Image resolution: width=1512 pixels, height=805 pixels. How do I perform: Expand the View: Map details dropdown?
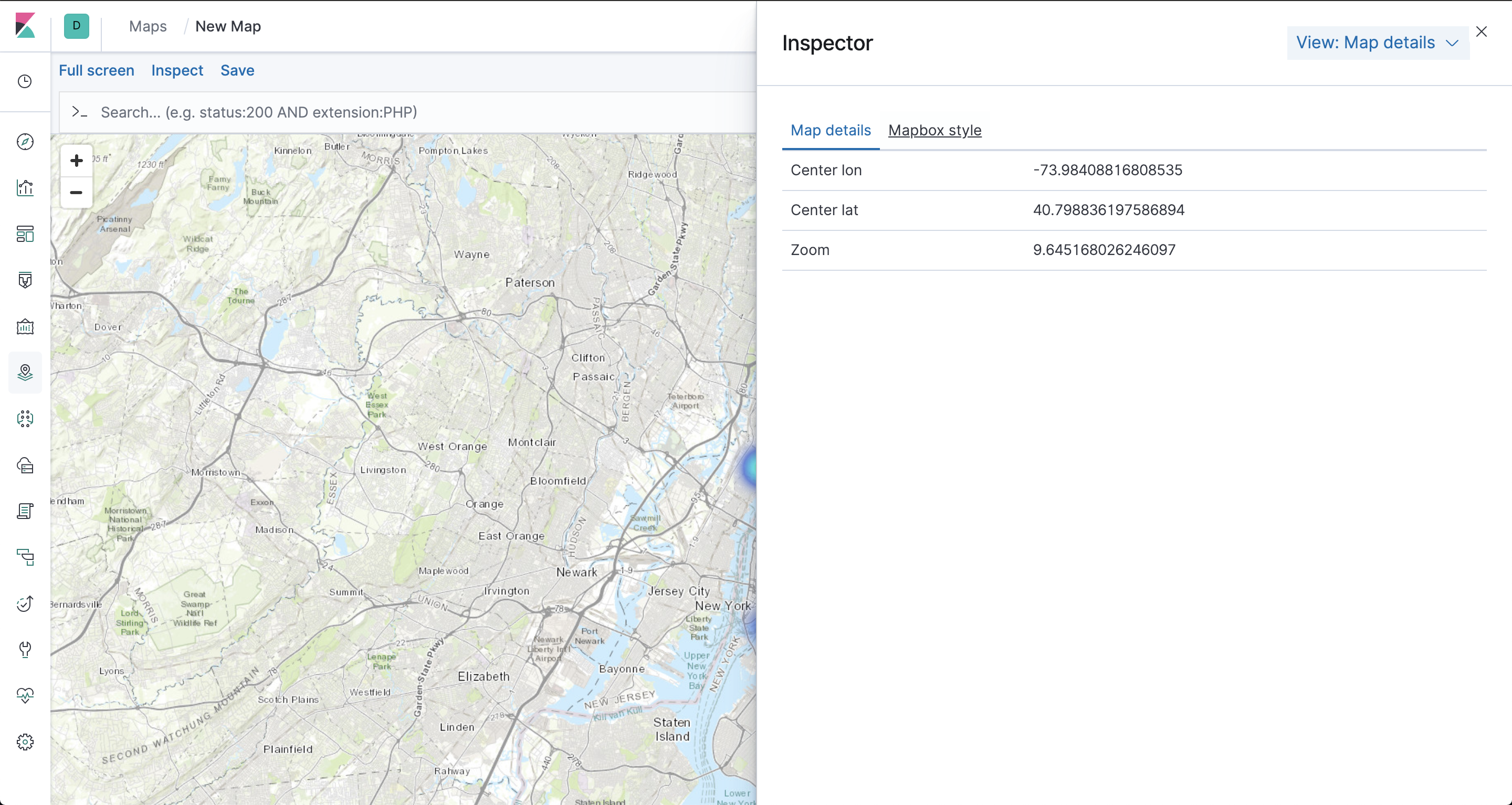coord(1378,43)
